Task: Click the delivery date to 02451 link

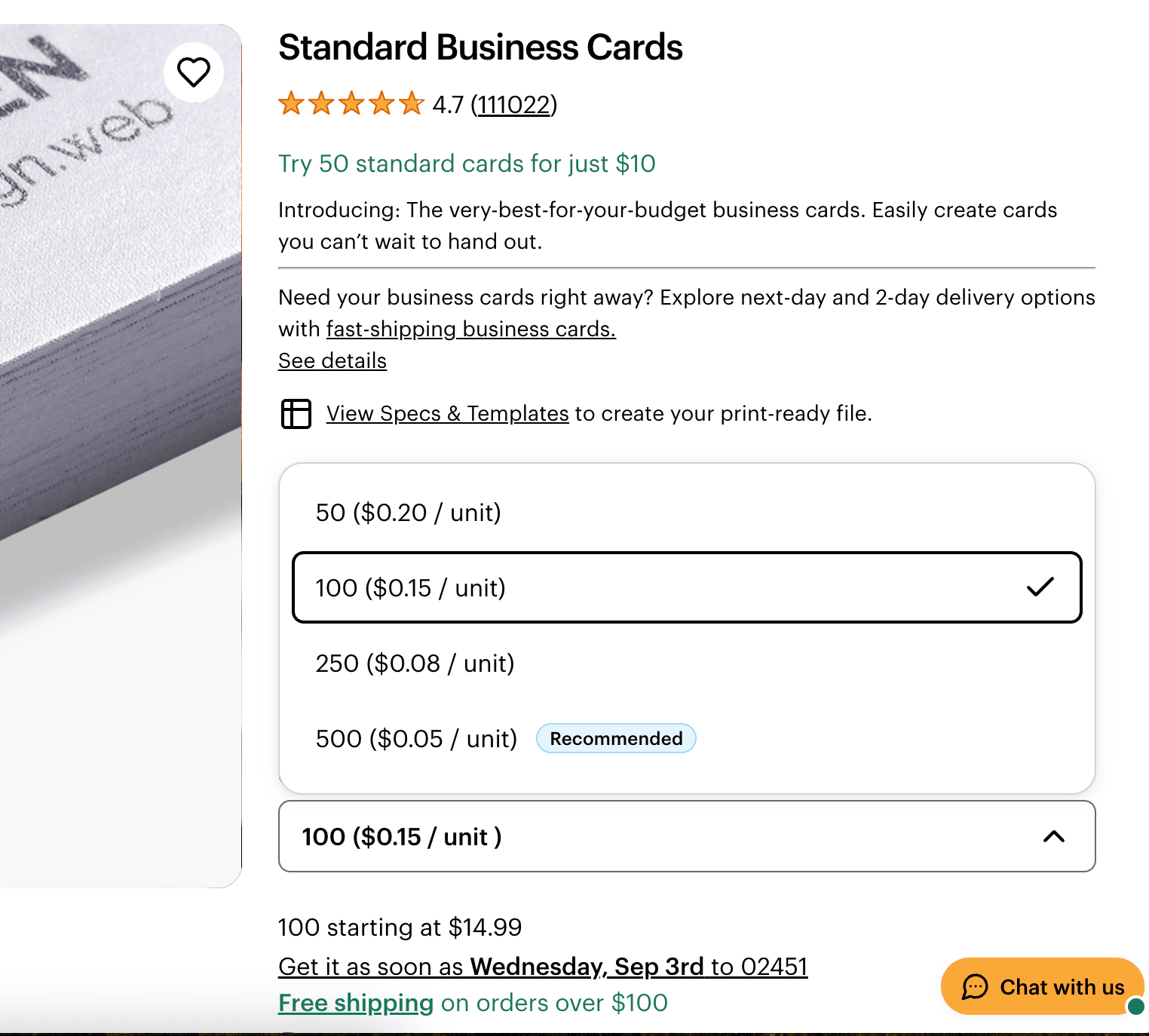Action: [543, 967]
